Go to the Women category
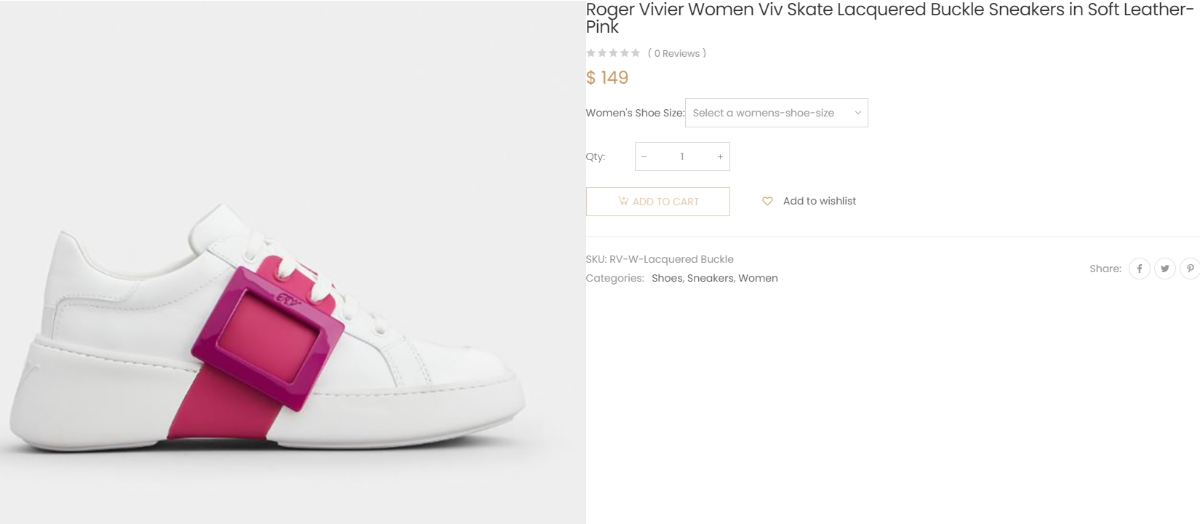 (x=758, y=278)
